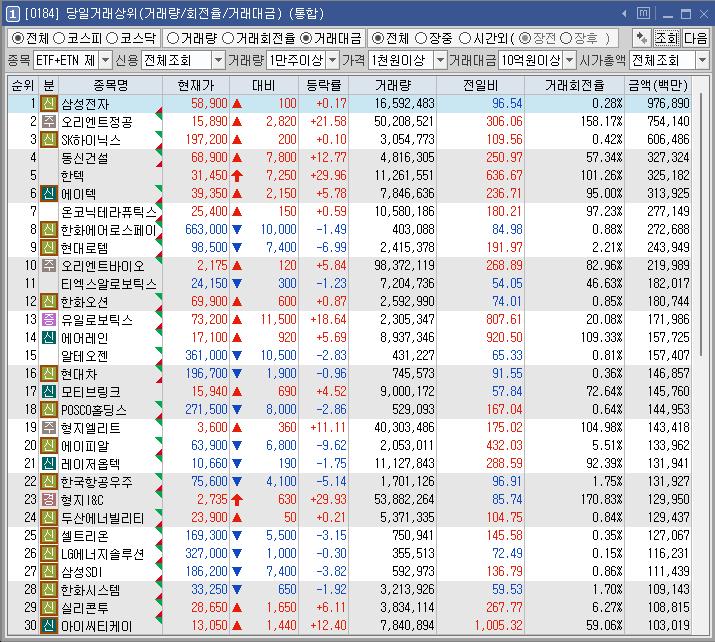
Task: Click the 두산에너빌리티 stock name
Action: click(x=103, y=518)
